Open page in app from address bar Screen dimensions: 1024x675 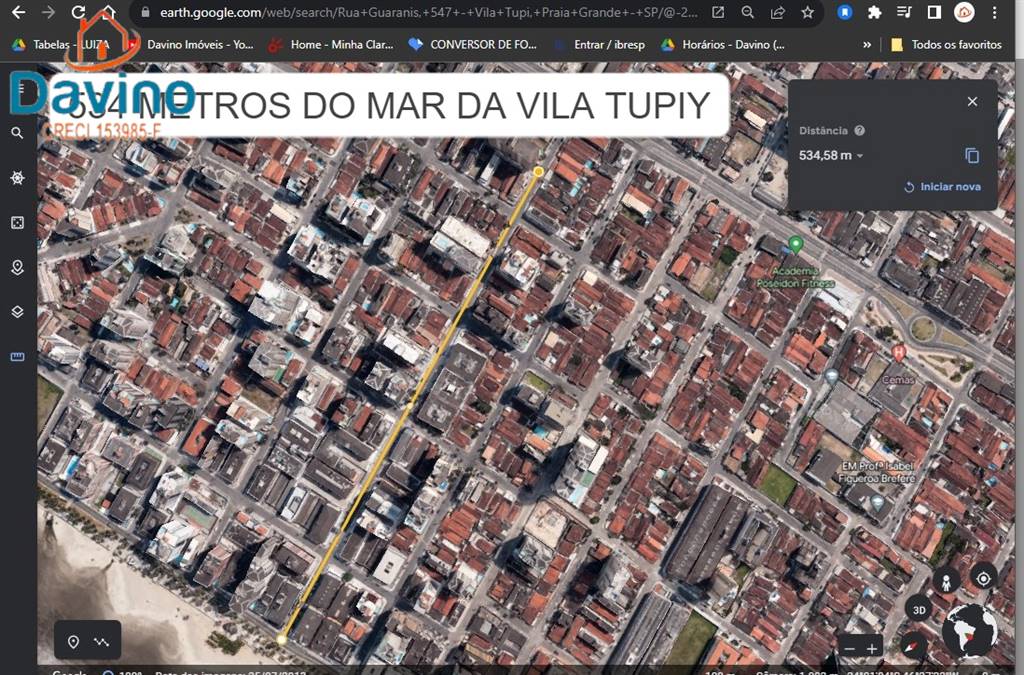click(x=718, y=12)
